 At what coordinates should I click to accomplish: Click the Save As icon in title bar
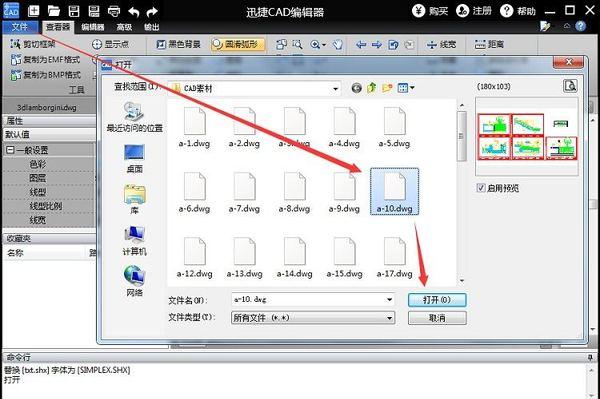click(x=94, y=11)
